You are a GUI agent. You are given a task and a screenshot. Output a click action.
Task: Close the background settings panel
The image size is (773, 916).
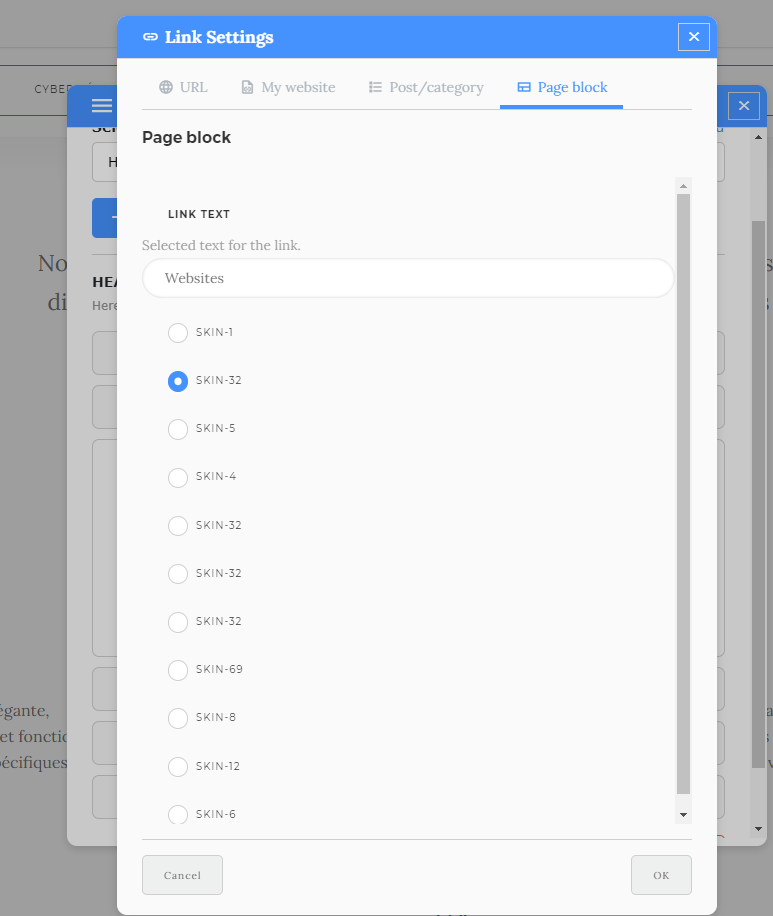coord(743,106)
